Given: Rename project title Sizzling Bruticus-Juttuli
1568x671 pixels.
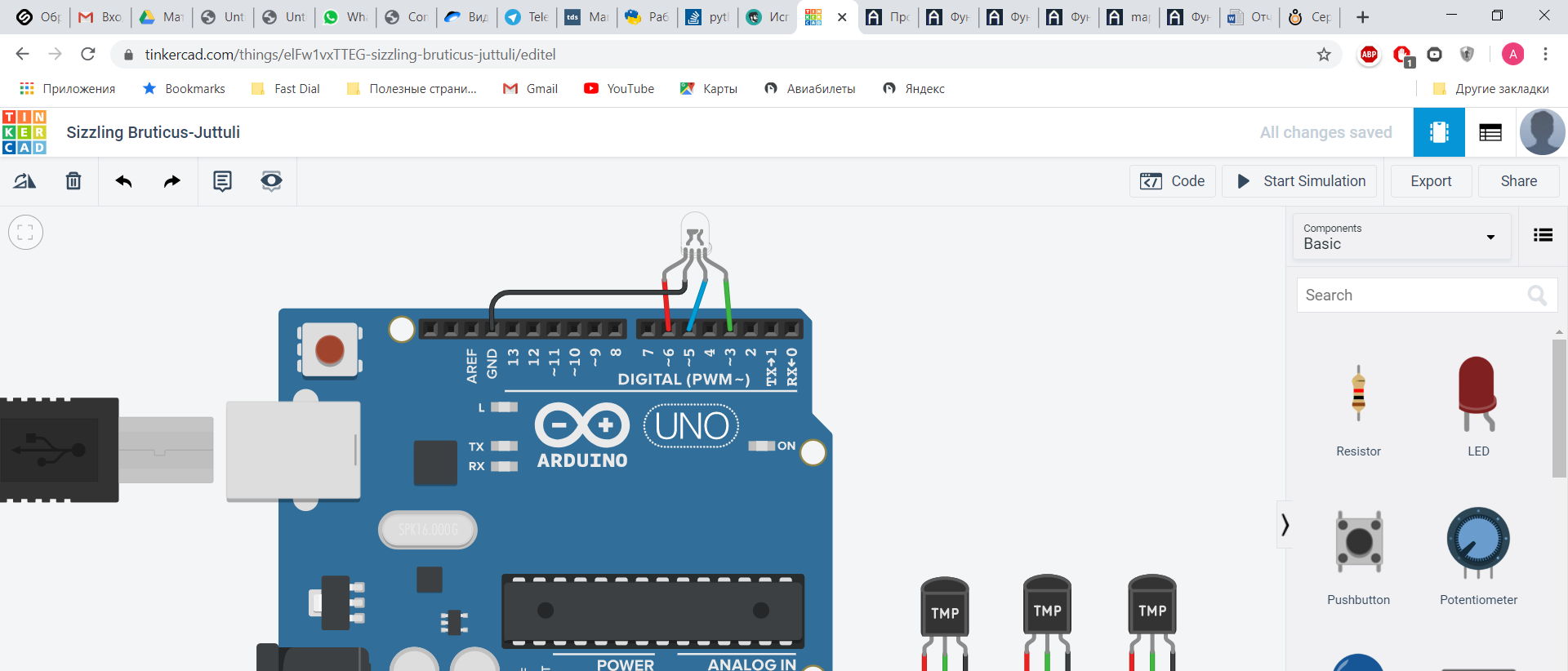Looking at the screenshot, I should pyautogui.click(x=154, y=132).
